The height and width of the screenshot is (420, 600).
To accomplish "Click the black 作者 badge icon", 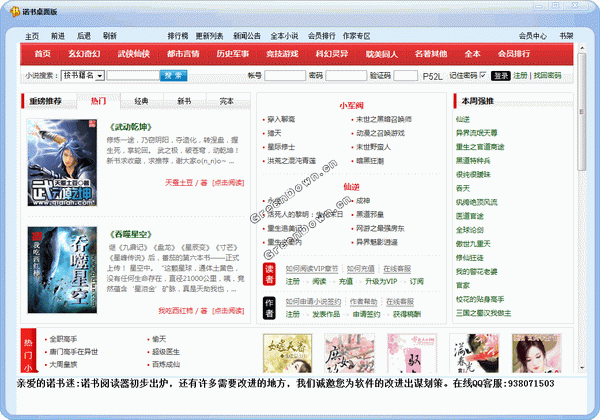I will click(x=269, y=308).
